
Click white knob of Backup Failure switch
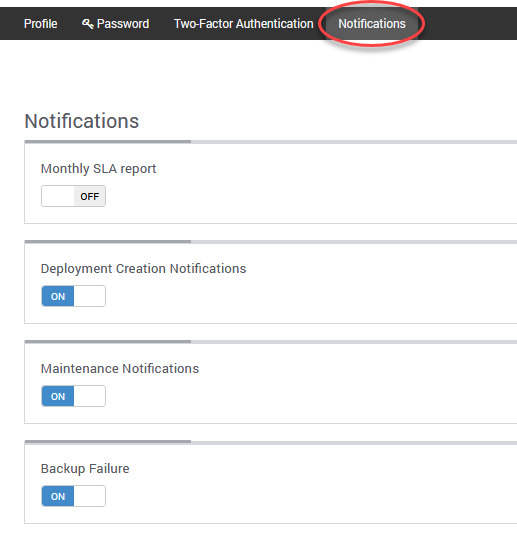click(89, 496)
